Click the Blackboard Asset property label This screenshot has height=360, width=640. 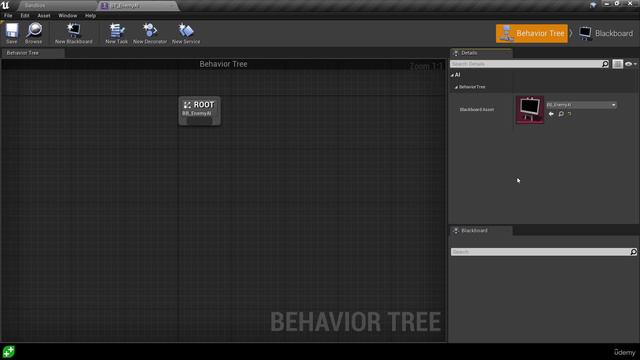coord(477,110)
